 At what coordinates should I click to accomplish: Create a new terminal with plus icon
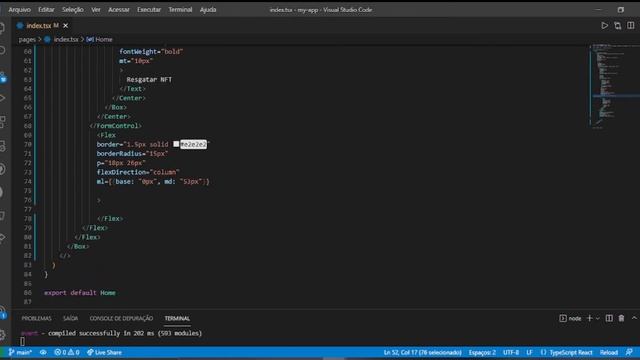coord(589,318)
